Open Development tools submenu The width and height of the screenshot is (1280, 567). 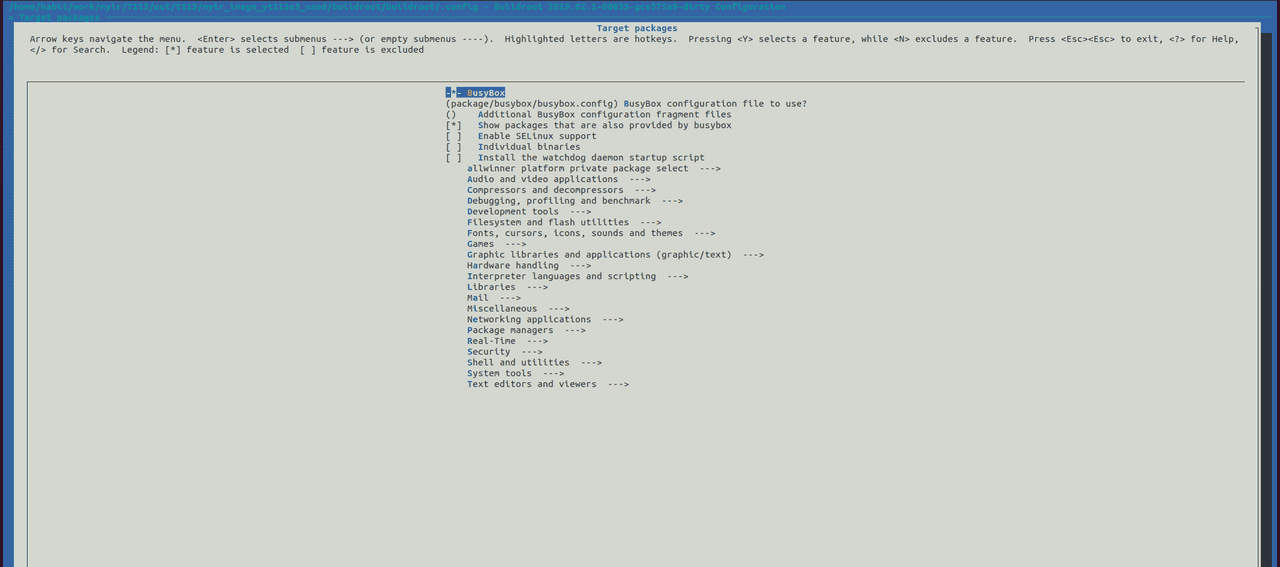(x=529, y=212)
